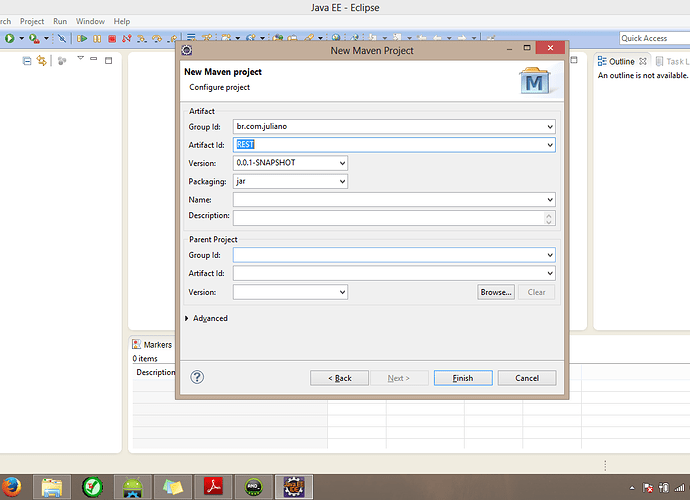Viewport: 690px width, 500px height.
Task: Open the Window menu
Action: tap(90, 21)
